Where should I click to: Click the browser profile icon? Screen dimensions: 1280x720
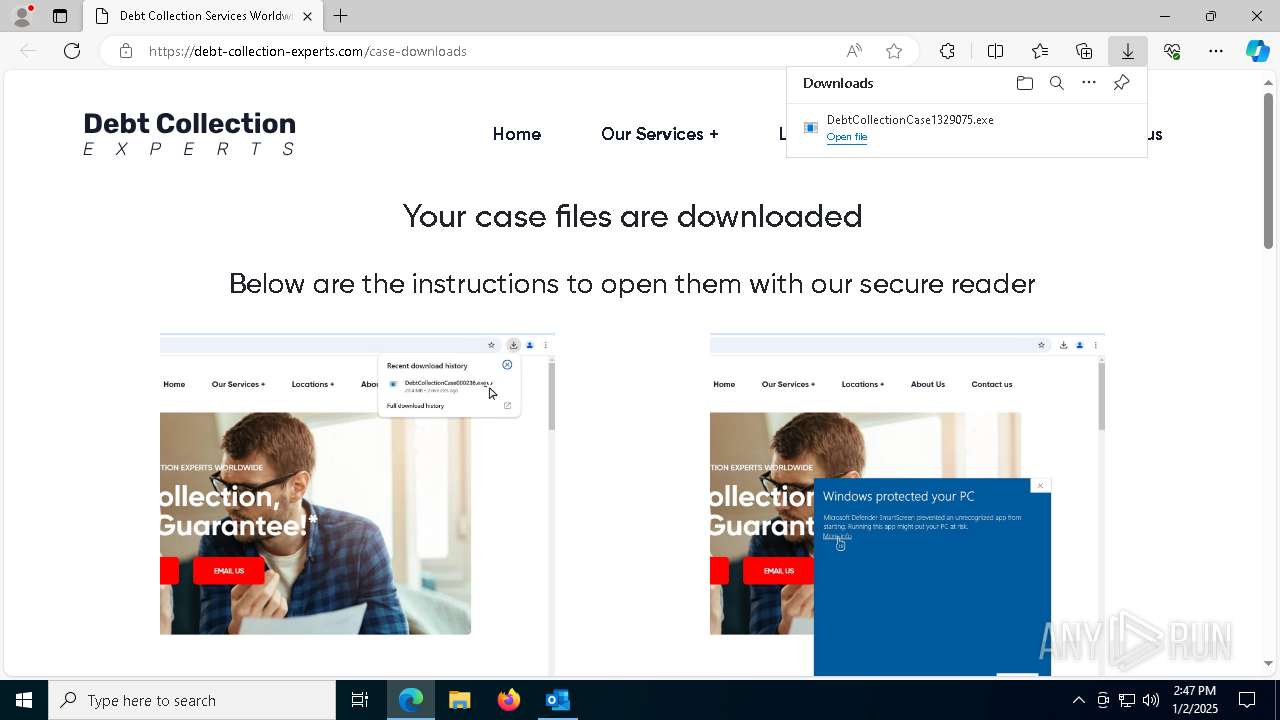click(x=22, y=16)
